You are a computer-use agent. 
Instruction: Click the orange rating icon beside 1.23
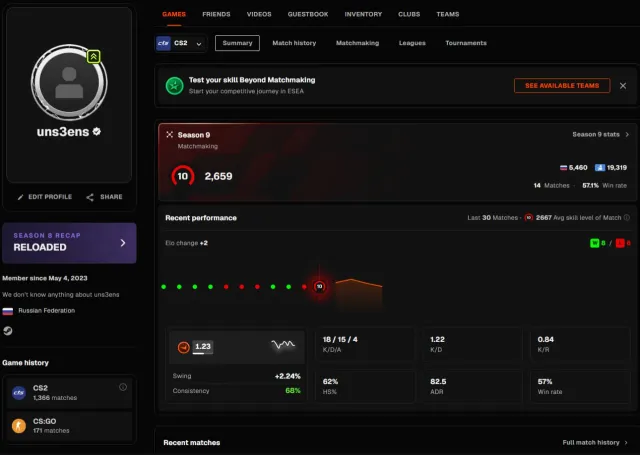click(184, 347)
